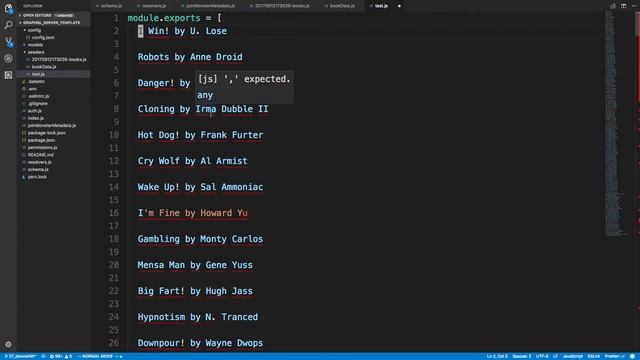Open package.json in the explorer

(x=41, y=140)
